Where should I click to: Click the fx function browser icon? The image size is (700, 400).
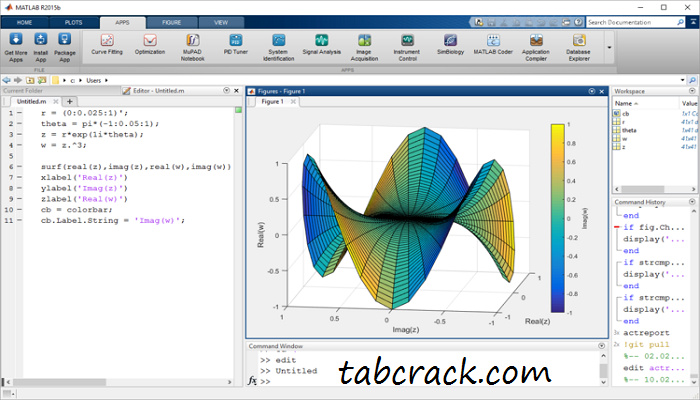coord(252,381)
